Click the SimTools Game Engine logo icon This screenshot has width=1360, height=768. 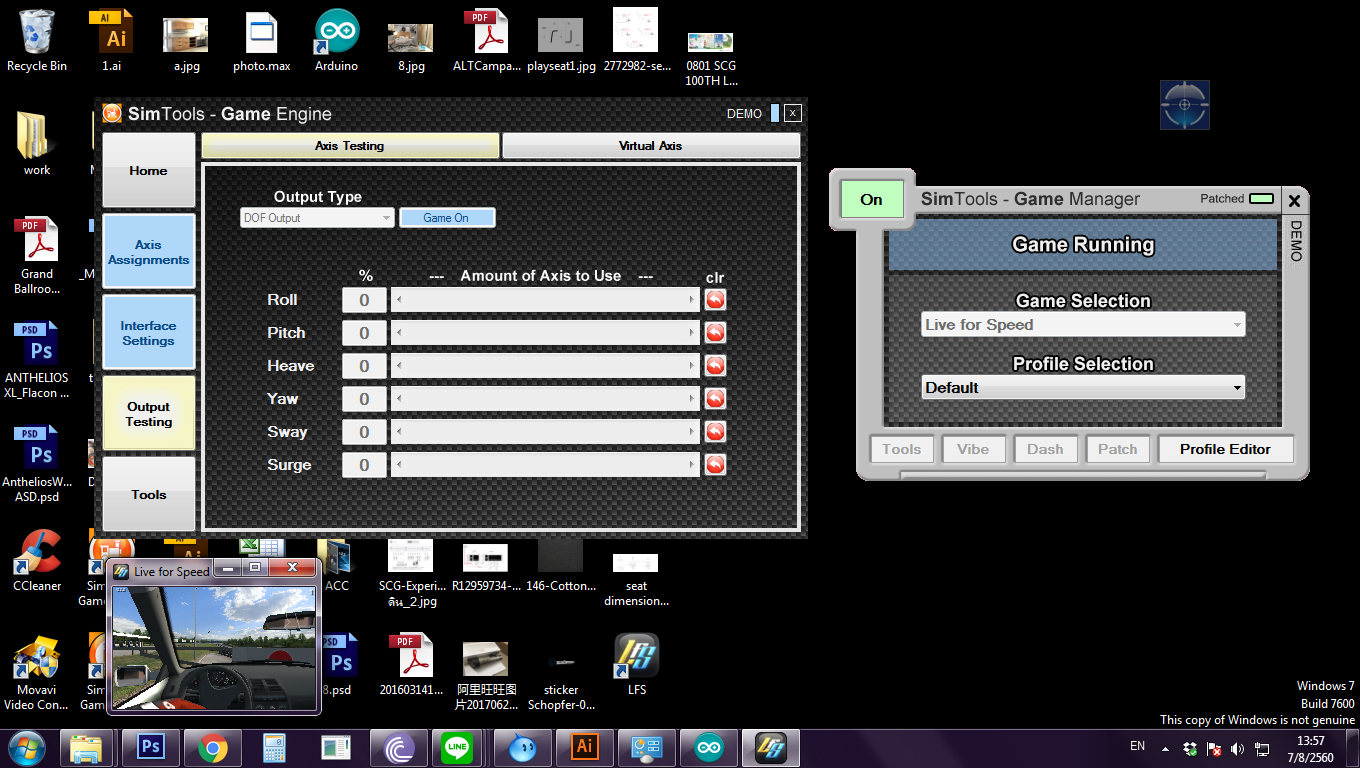pyautogui.click(x=113, y=113)
